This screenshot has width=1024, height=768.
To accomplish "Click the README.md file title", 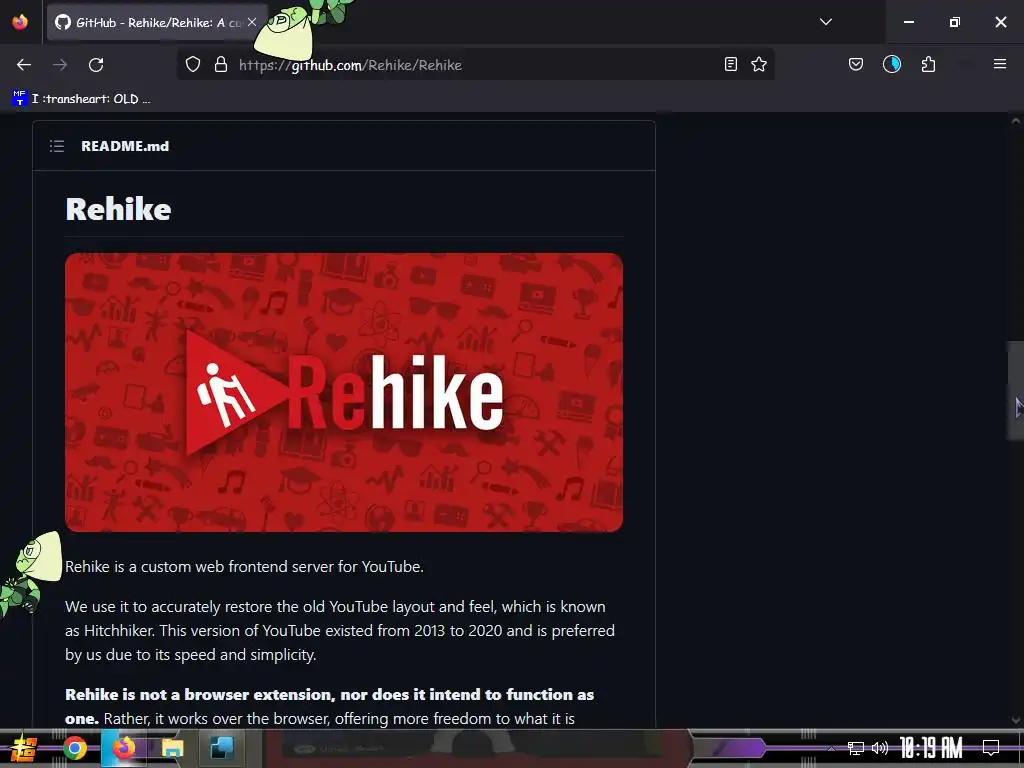I will [x=125, y=146].
